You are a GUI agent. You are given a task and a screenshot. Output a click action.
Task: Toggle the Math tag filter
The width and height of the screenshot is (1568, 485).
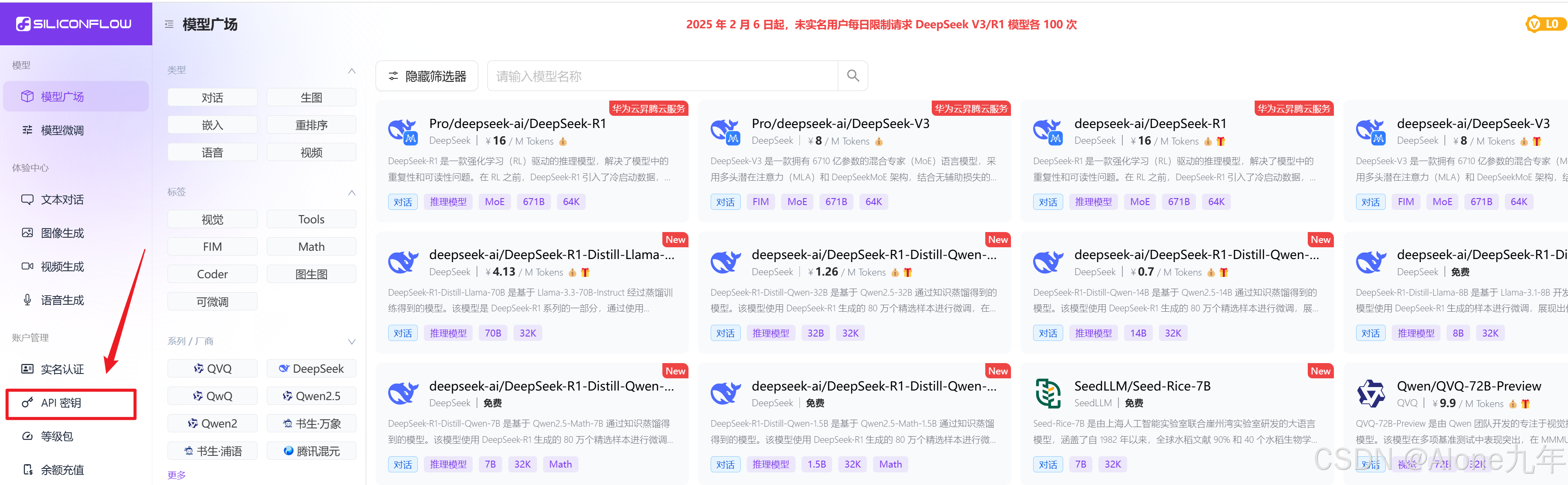tap(311, 247)
